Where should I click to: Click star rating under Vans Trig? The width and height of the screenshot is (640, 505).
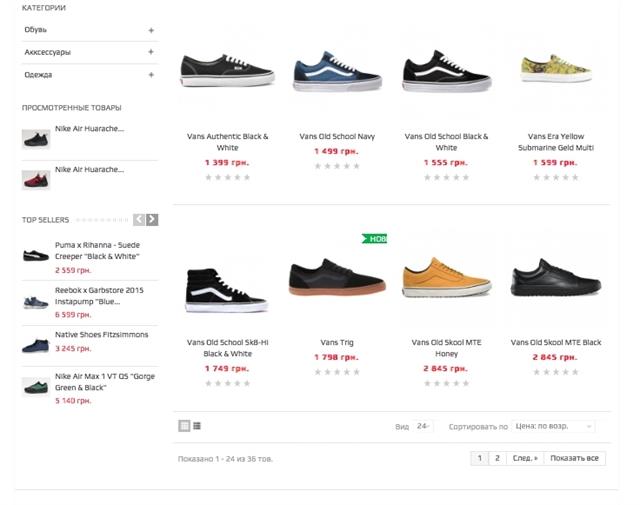(x=336, y=372)
